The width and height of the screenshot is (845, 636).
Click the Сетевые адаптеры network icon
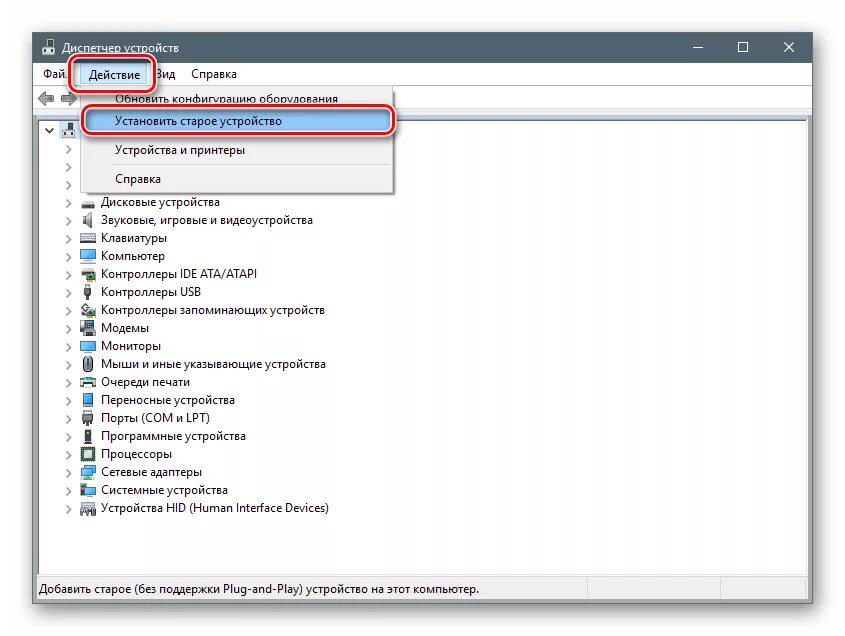tap(87, 472)
